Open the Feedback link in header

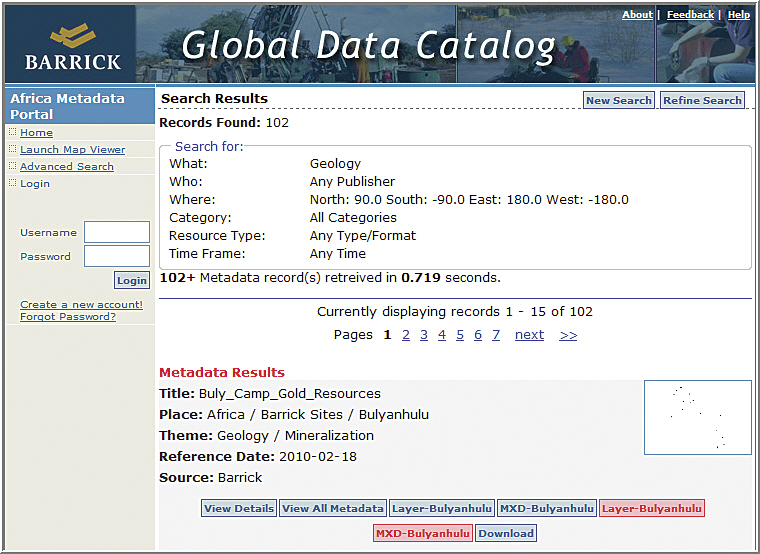690,15
